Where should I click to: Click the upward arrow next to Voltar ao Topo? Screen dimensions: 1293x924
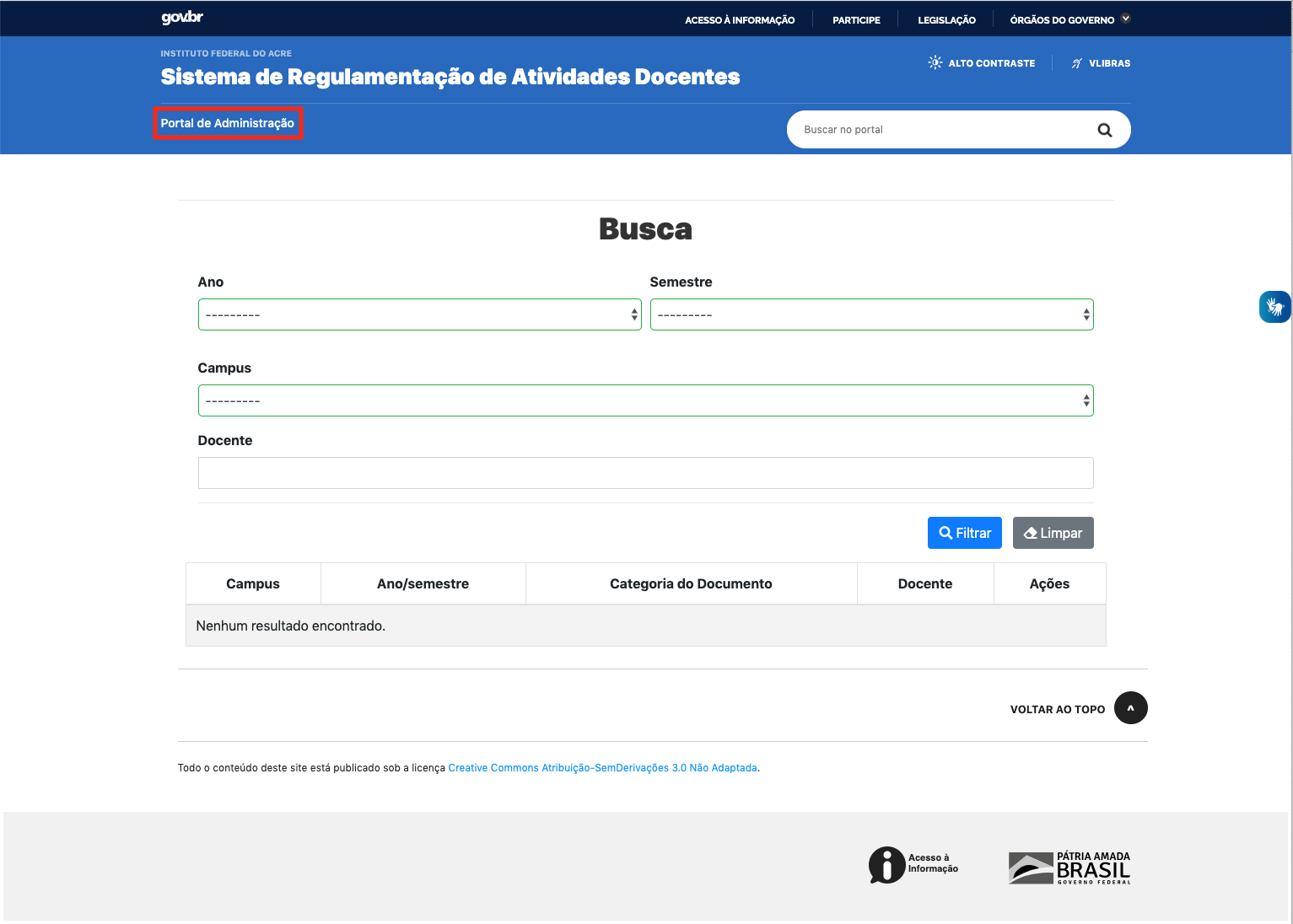(x=1130, y=708)
